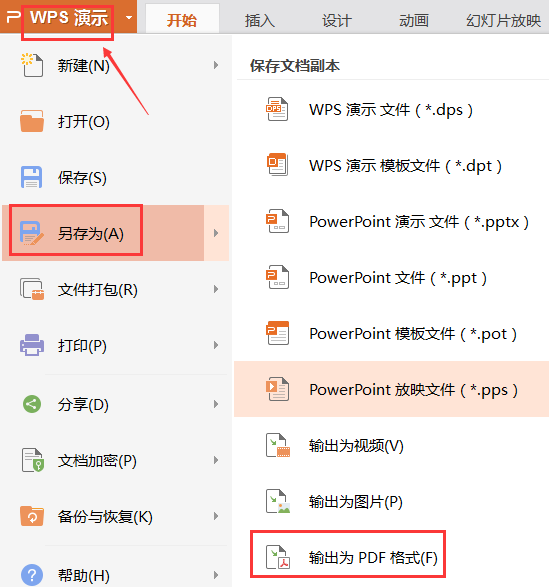The width and height of the screenshot is (549, 587).
Task: Select 文件打包(R) menu item
Action: pyautogui.click(x=116, y=289)
